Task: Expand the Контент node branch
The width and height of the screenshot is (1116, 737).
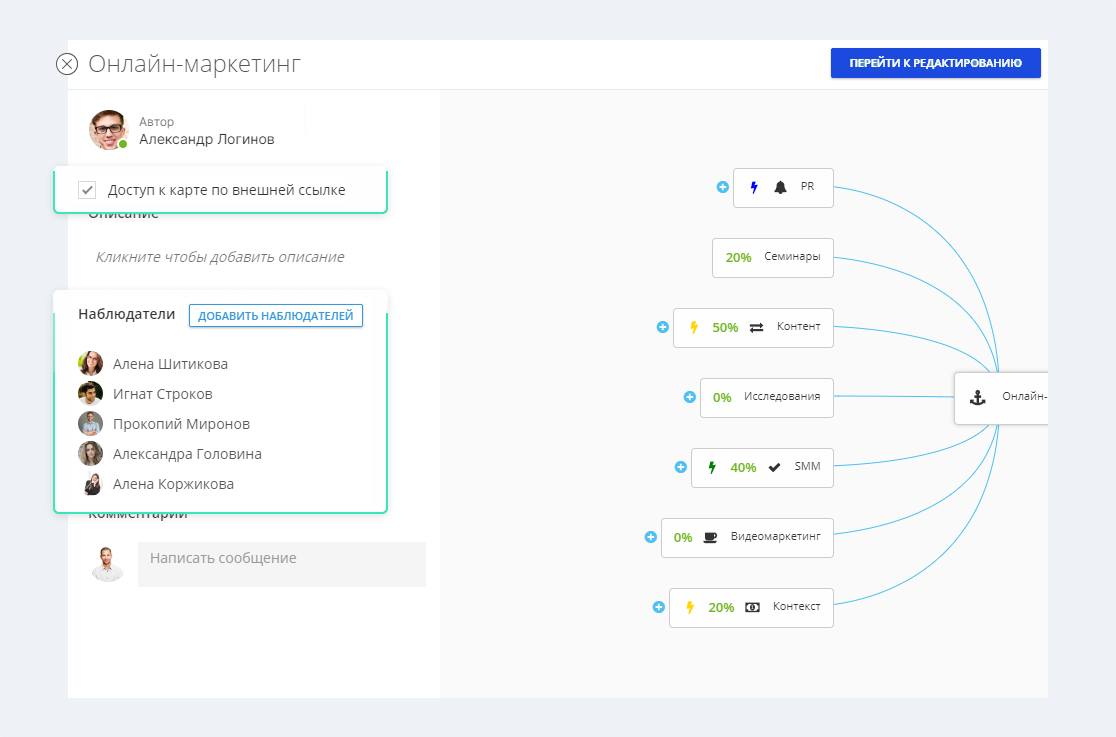Action: [x=662, y=327]
